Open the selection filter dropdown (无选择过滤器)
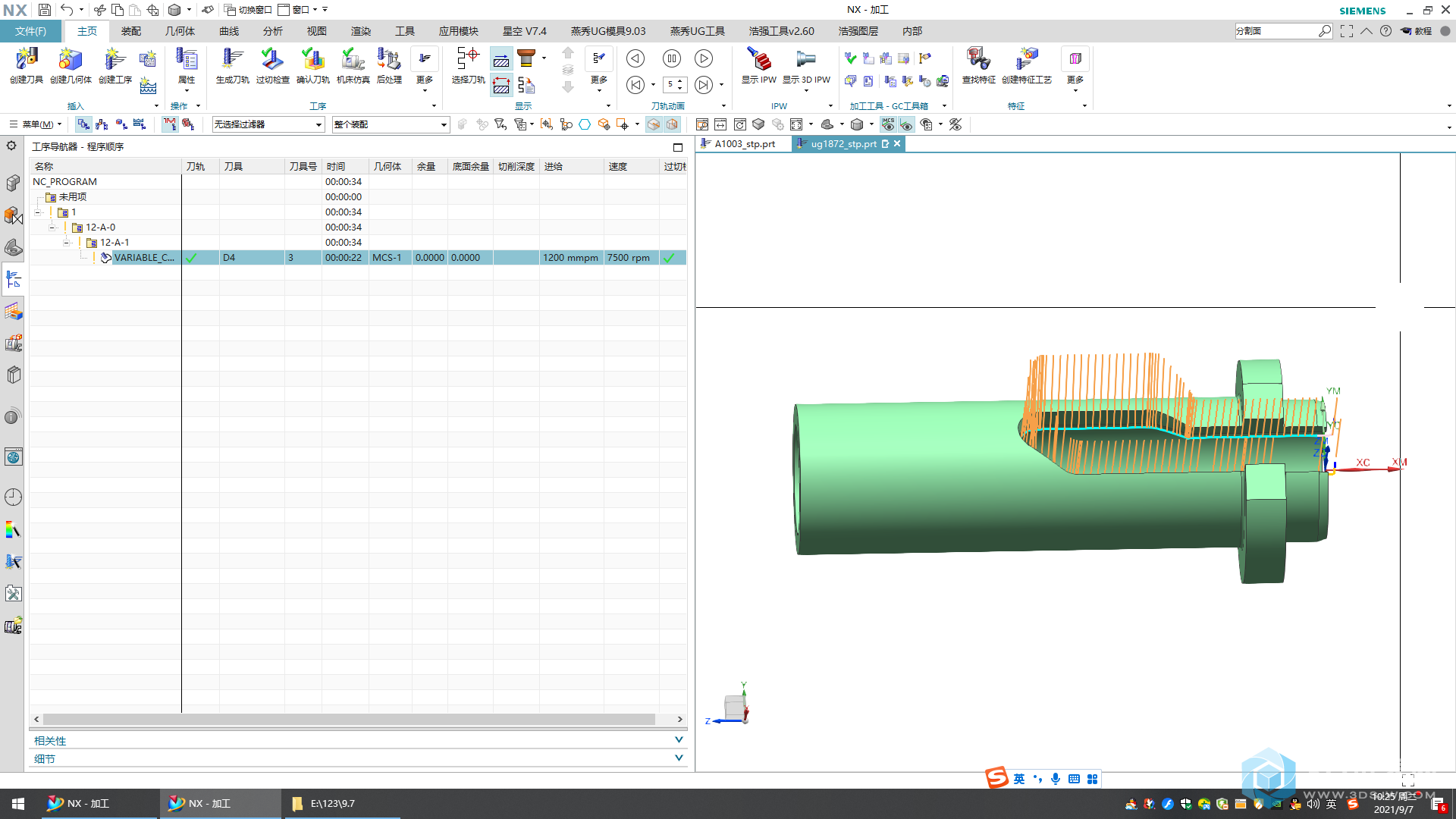1456x819 pixels. tap(268, 124)
